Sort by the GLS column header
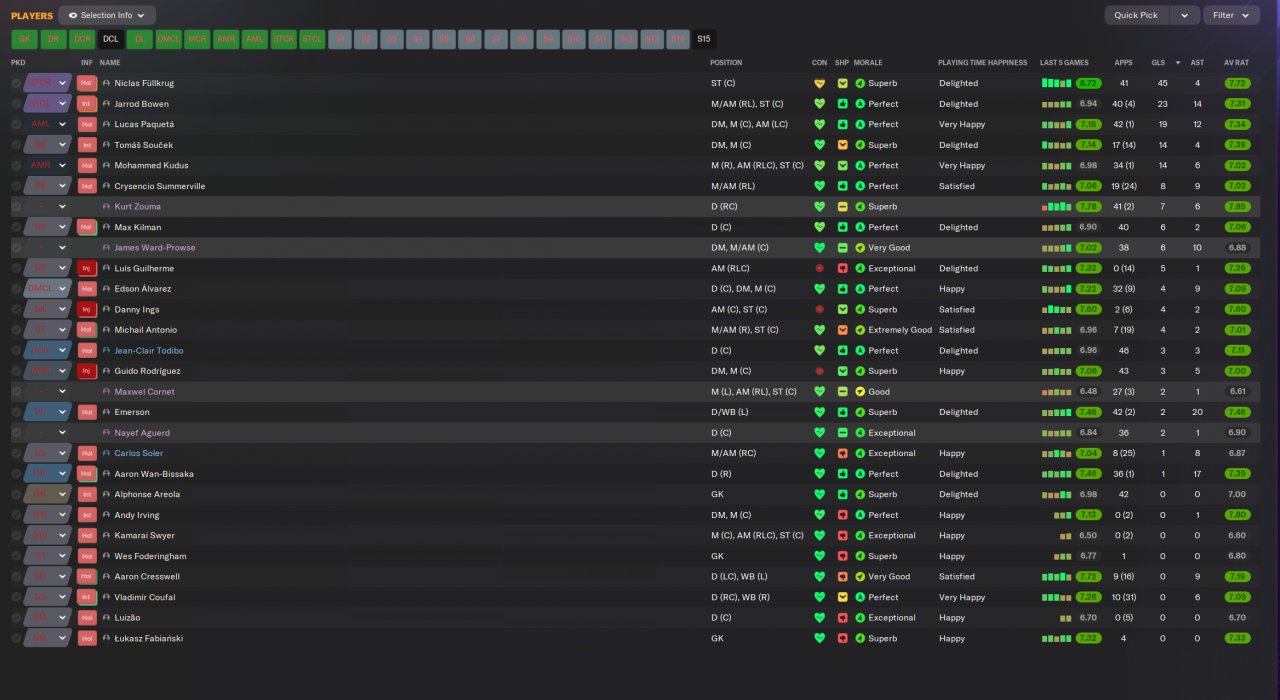The height and width of the screenshot is (700, 1280). tap(1158, 62)
